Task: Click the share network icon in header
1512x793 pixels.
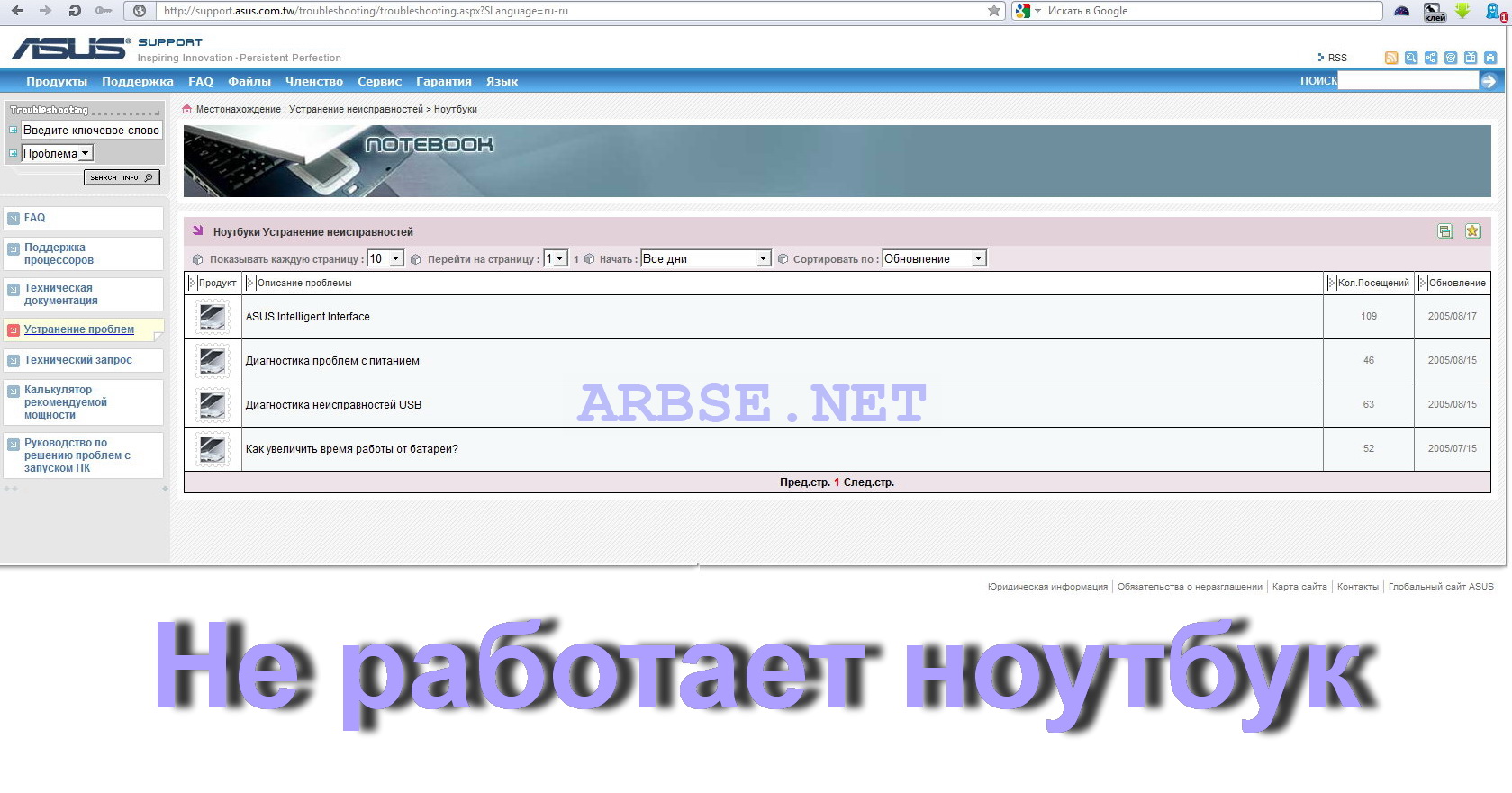Action: click(1431, 58)
